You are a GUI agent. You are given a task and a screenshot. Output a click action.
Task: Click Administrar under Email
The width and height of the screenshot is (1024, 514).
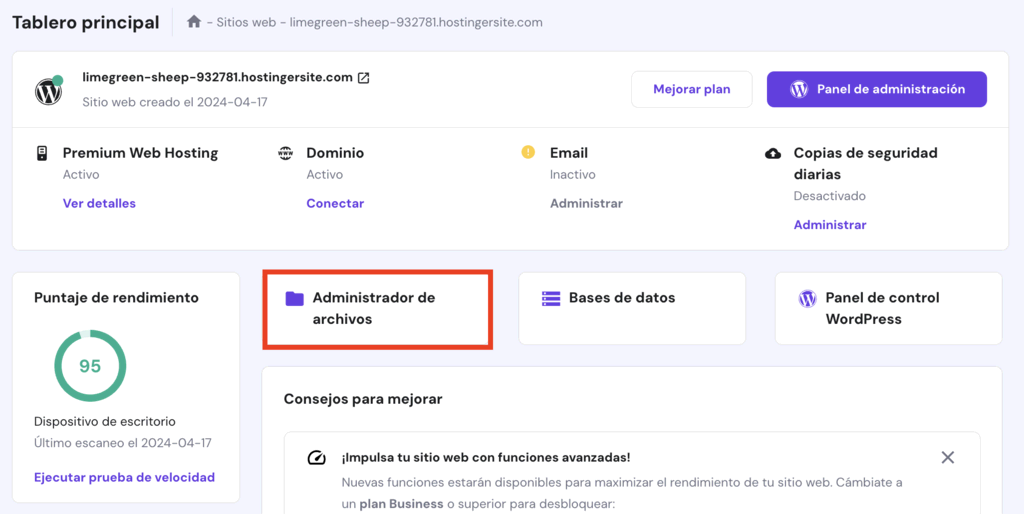point(586,203)
